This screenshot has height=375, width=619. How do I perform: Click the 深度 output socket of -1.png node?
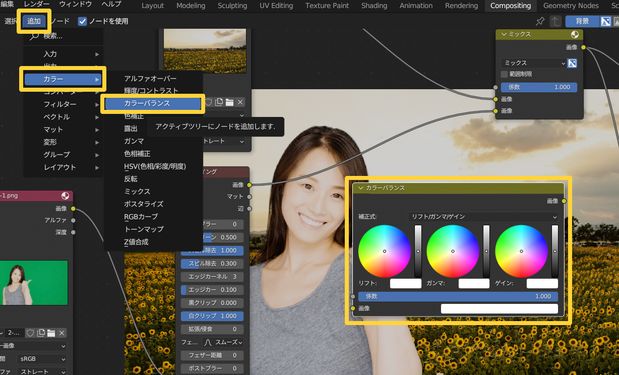point(73,232)
